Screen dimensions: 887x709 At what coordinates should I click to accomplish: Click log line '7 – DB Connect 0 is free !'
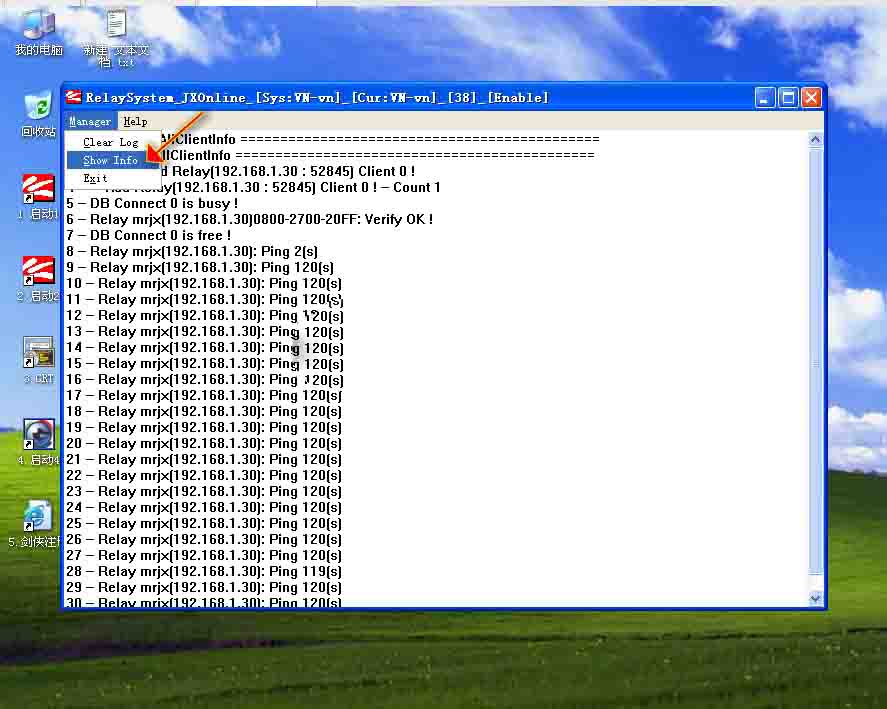point(148,235)
